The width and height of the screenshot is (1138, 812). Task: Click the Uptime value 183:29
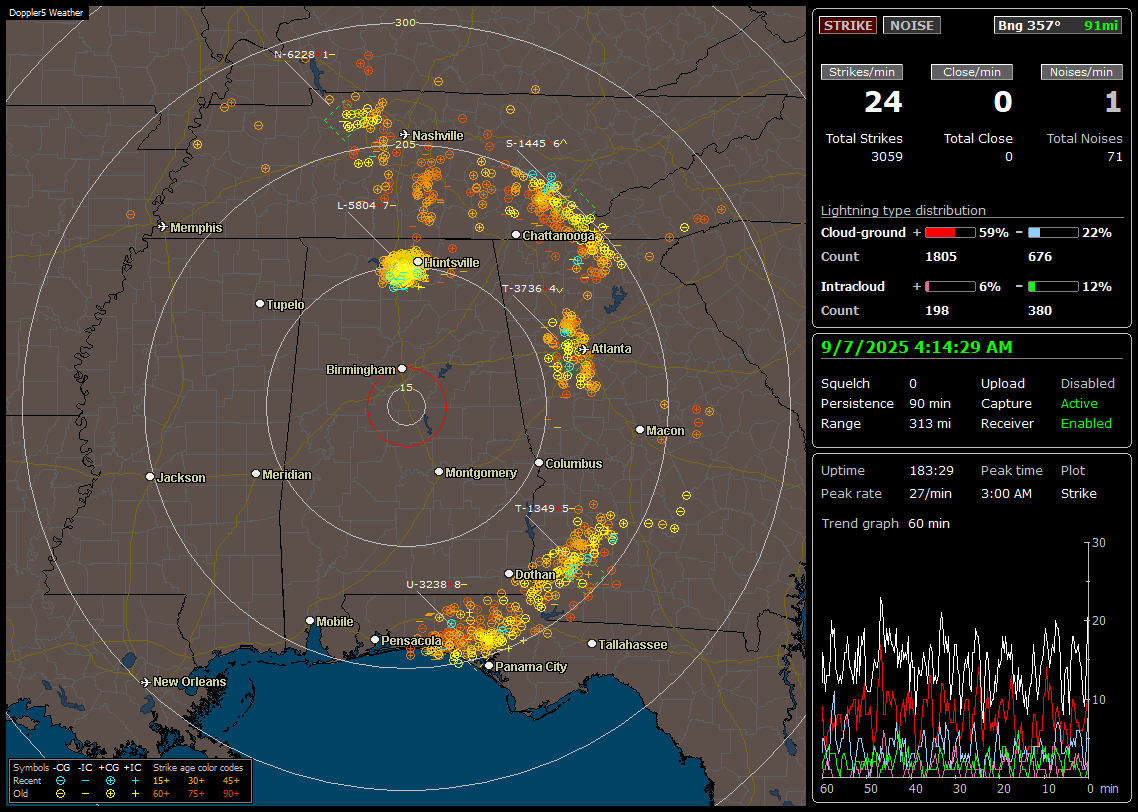(931, 470)
